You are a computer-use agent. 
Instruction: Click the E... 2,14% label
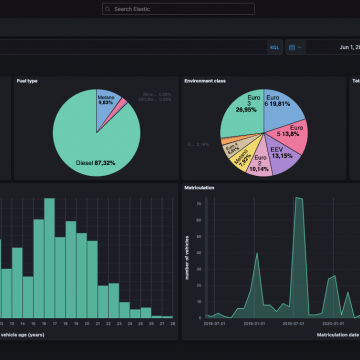[198, 144]
